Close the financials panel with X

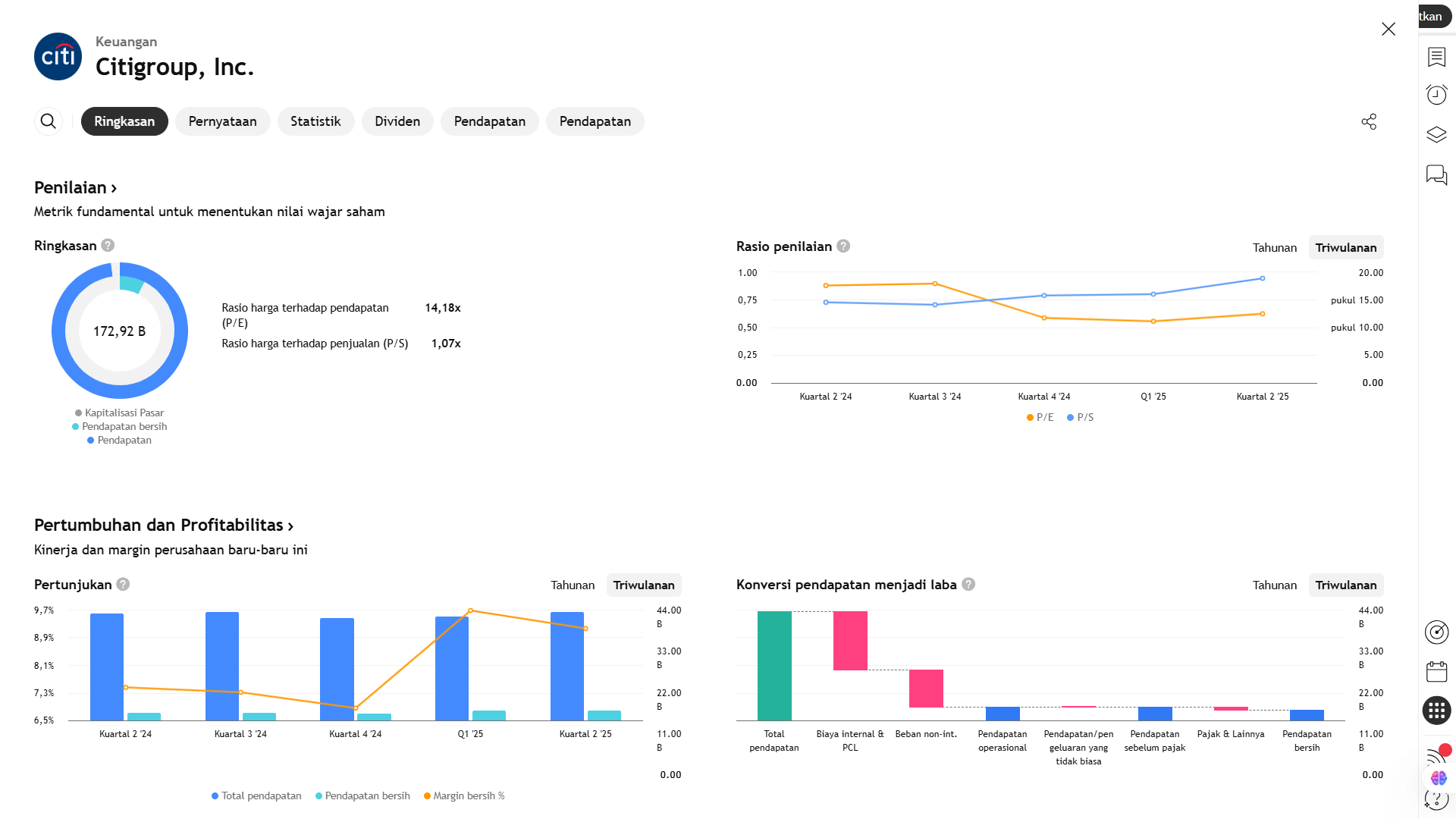point(1388,29)
